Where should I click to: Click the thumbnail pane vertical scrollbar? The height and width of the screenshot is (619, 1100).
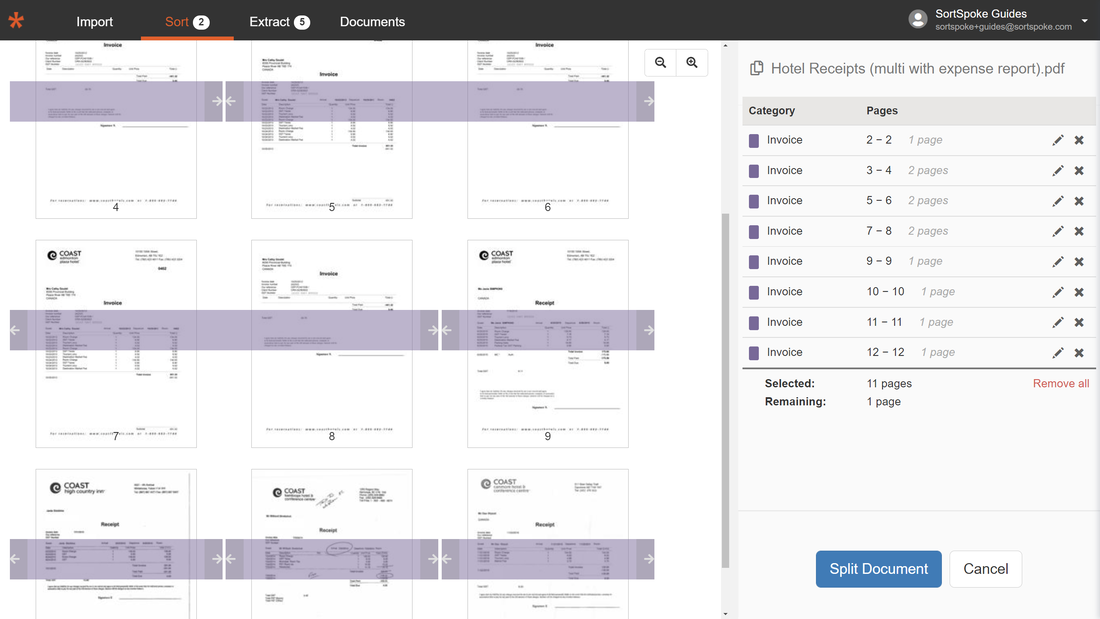pyautogui.click(x=725, y=390)
